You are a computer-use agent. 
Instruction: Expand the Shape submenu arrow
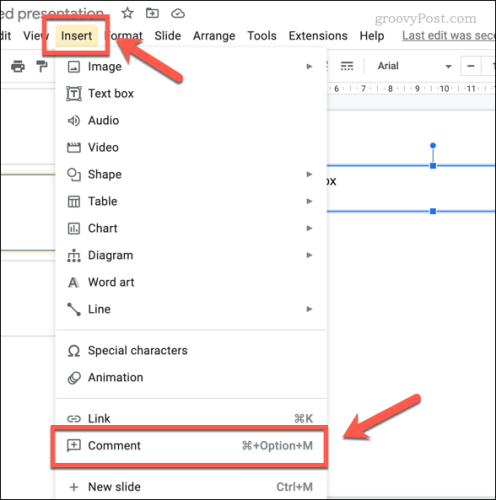coord(309,174)
